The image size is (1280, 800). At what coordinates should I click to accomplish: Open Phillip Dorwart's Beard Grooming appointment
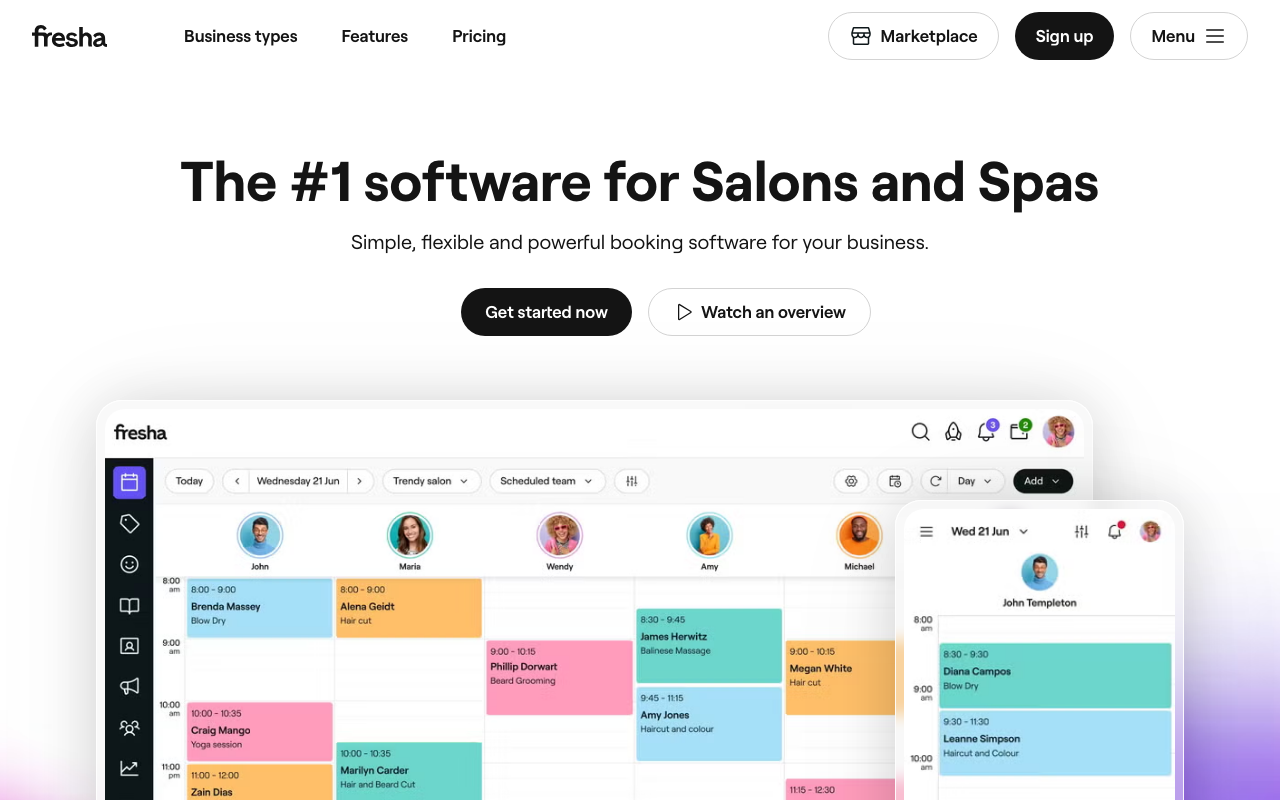click(x=559, y=678)
